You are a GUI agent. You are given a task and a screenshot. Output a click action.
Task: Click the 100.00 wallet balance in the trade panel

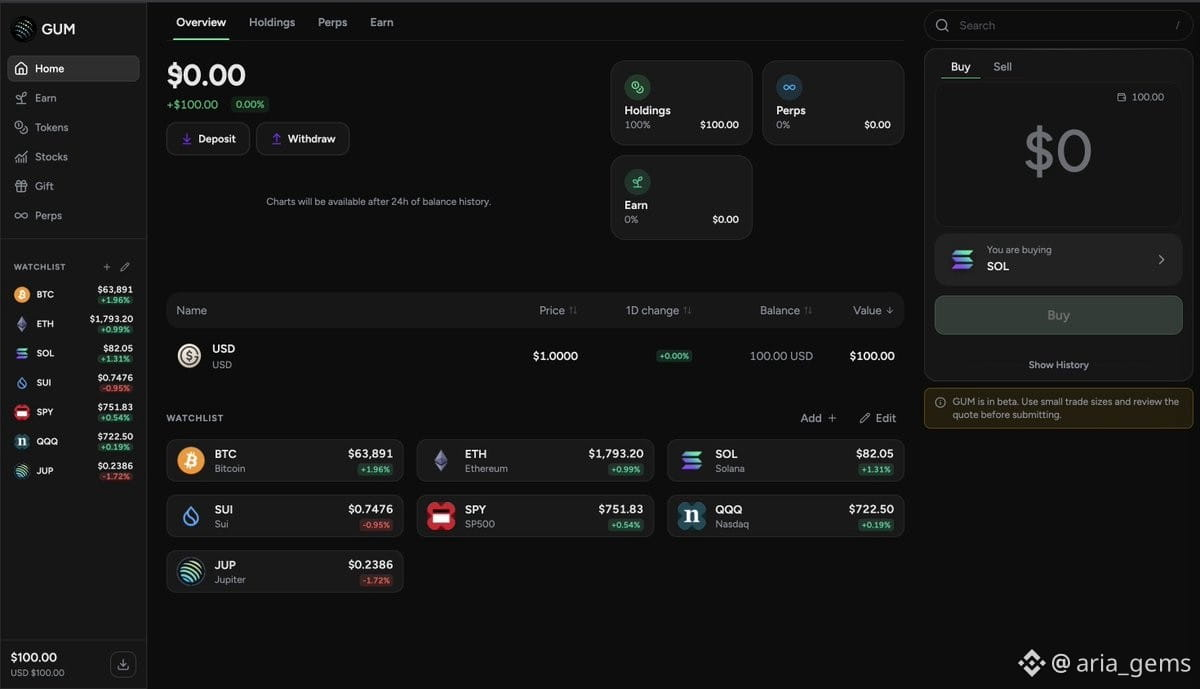[x=1140, y=97]
